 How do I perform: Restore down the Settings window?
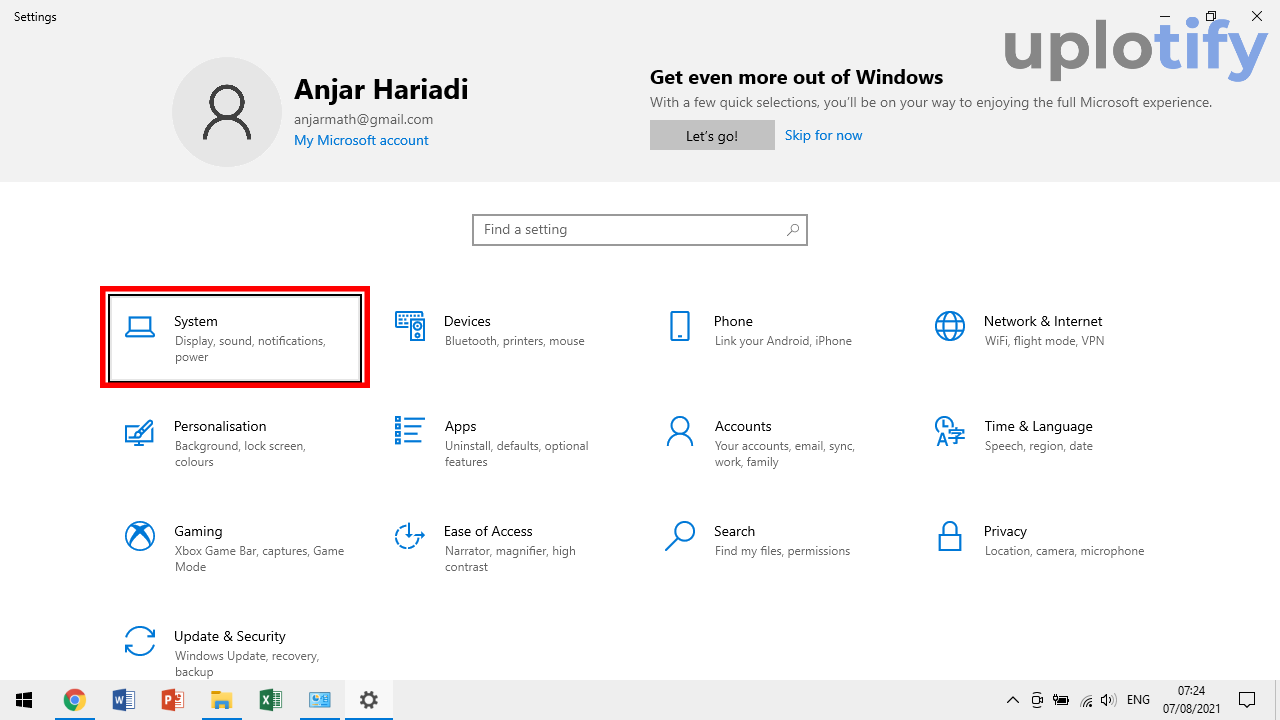pyautogui.click(x=1211, y=16)
